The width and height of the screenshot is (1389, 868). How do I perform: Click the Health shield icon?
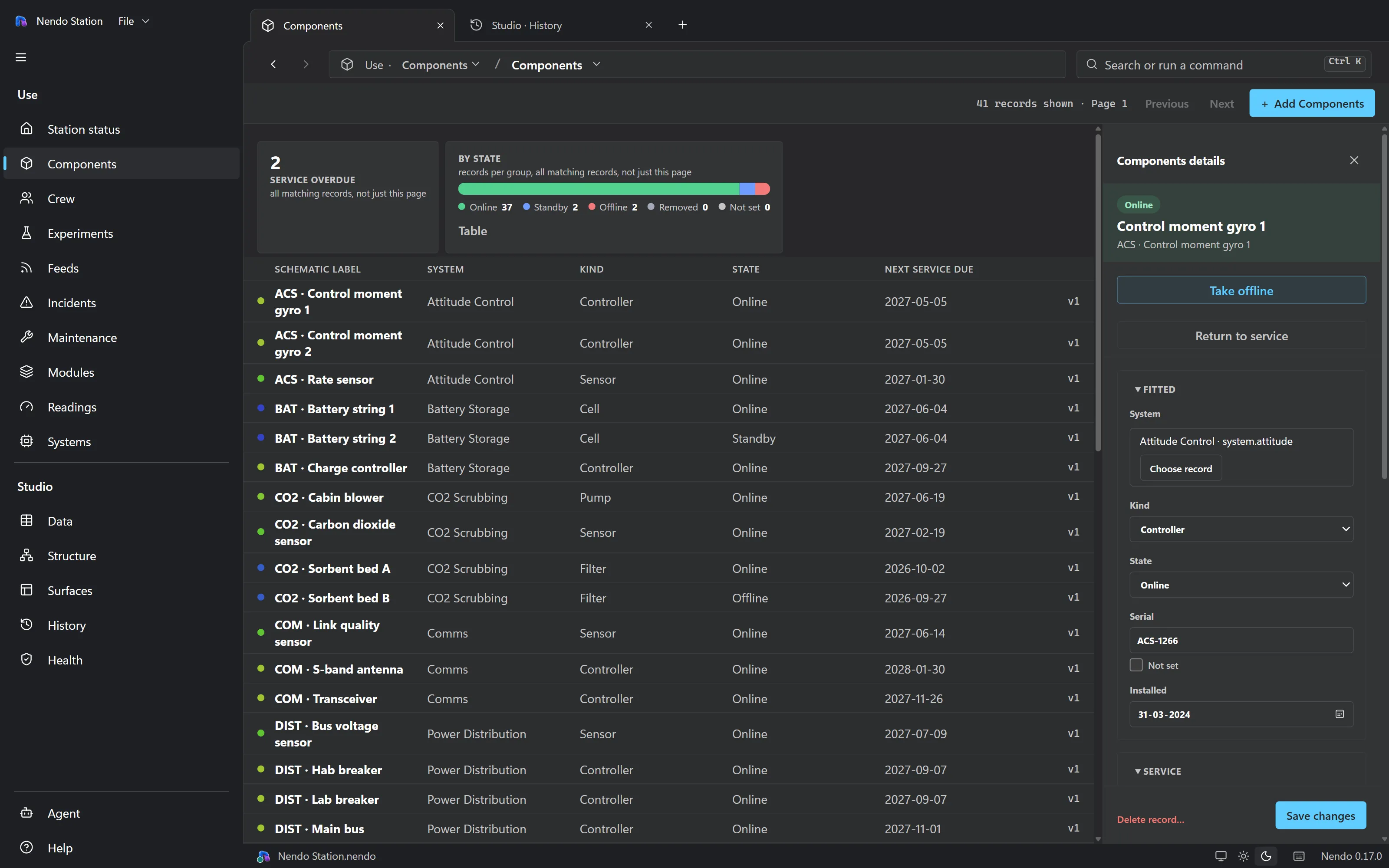26,659
